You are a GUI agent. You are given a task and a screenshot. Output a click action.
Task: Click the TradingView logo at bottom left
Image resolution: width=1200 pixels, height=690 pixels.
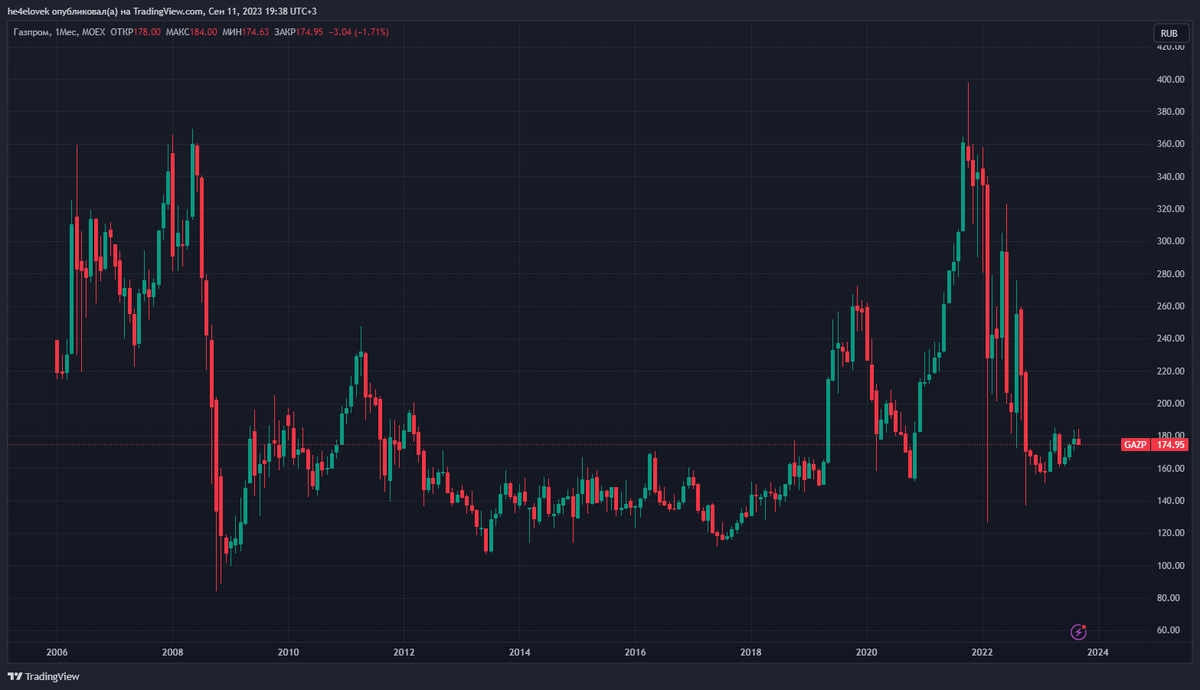tap(43, 676)
